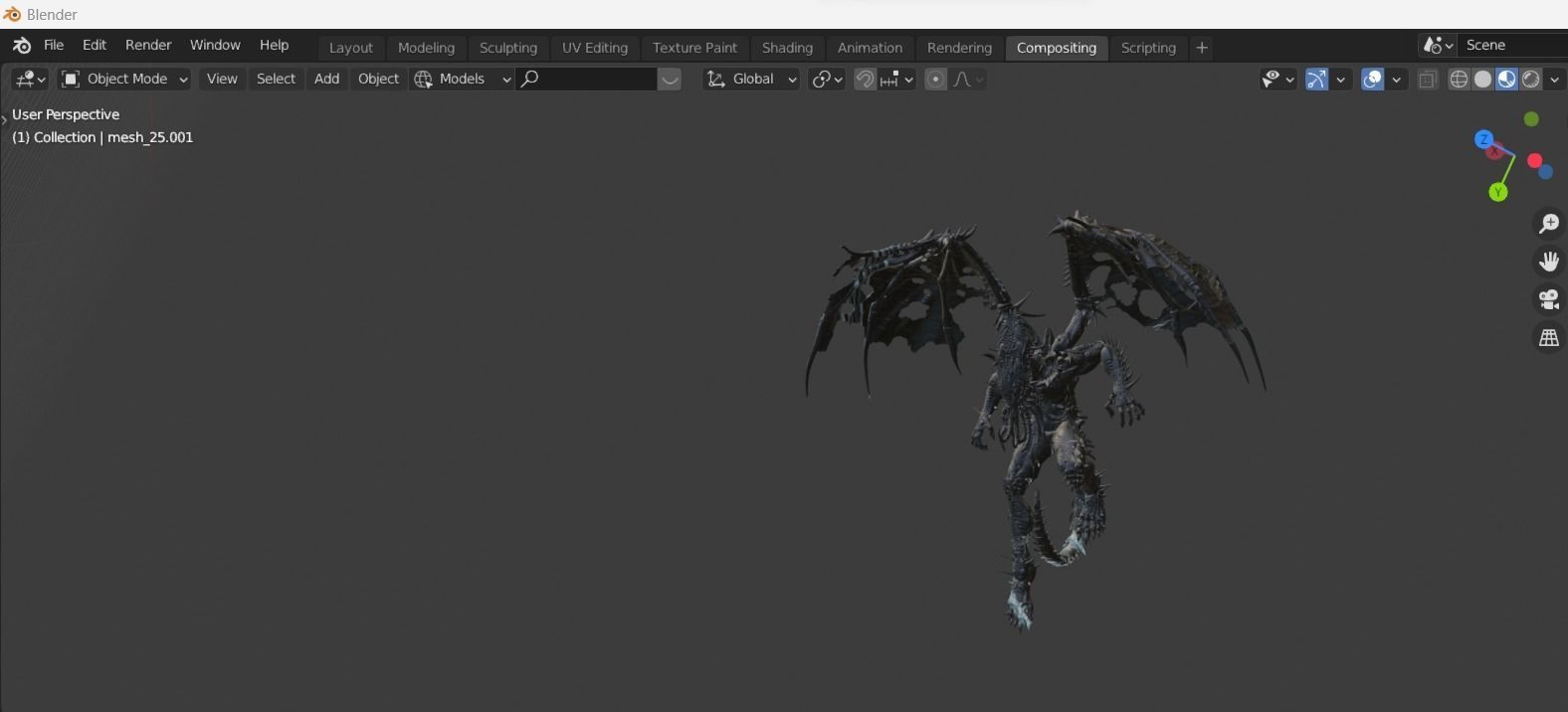Open the pivot point dropdown
Image resolution: width=1568 pixels, height=712 pixels.
coord(827,79)
